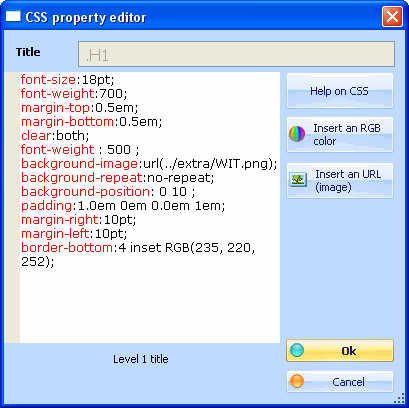The width and height of the screenshot is (409, 408).
Task: Open Help on CSS
Action: [340, 91]
